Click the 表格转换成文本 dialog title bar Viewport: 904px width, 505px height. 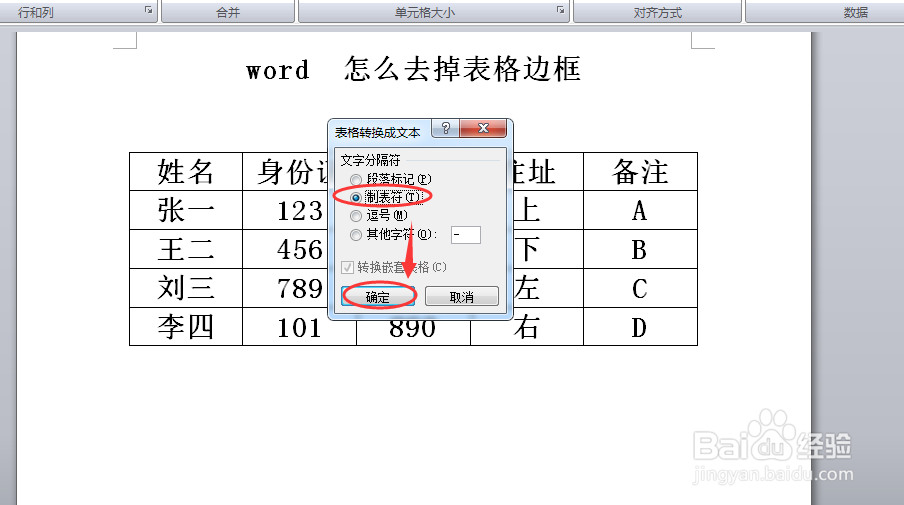378,133
